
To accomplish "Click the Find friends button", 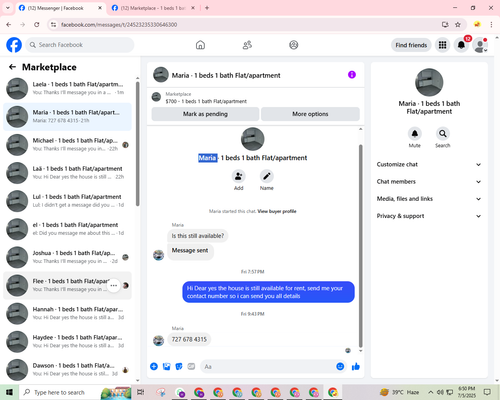I will click(x=411, y=45).
